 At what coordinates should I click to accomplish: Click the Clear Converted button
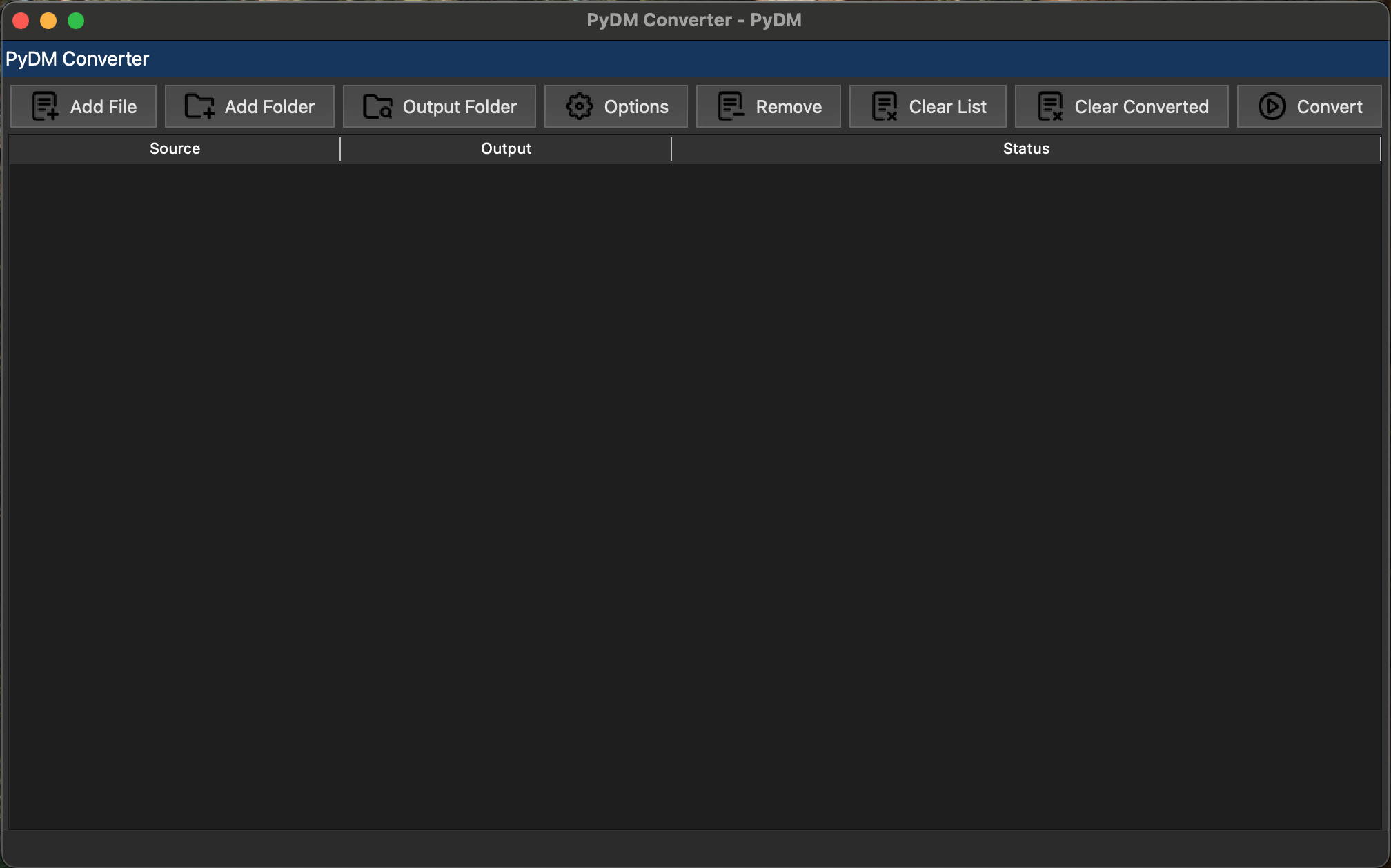click(1122, 106)
